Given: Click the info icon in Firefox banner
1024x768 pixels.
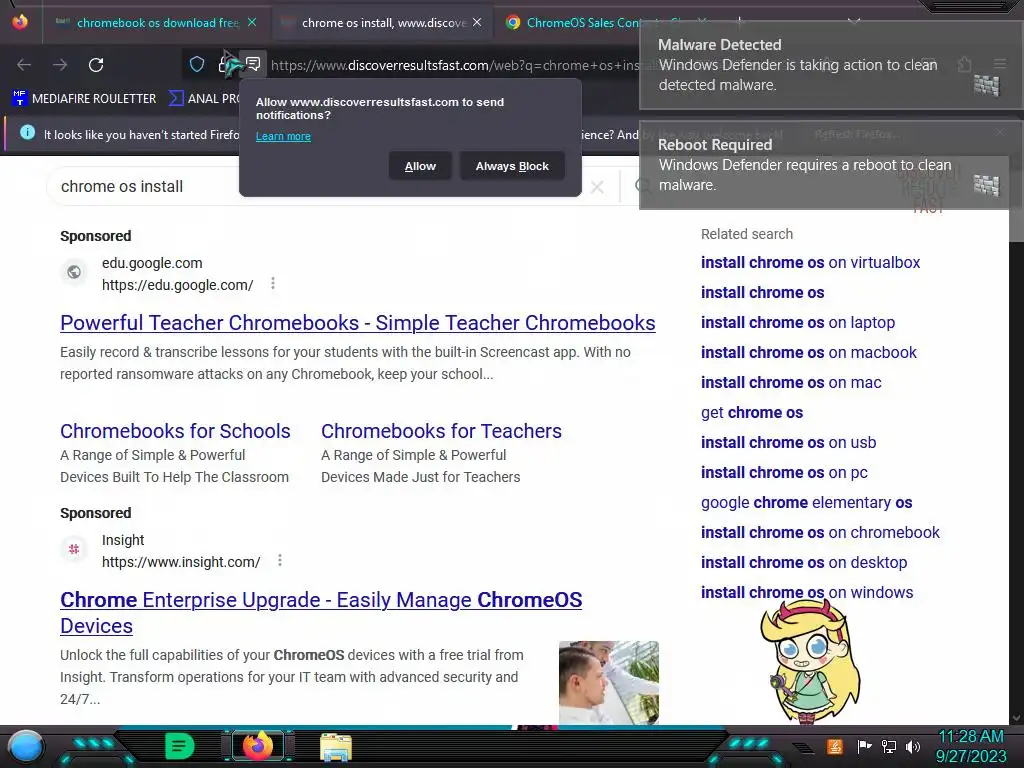Looking at the screenshot, I should point(27,133).
